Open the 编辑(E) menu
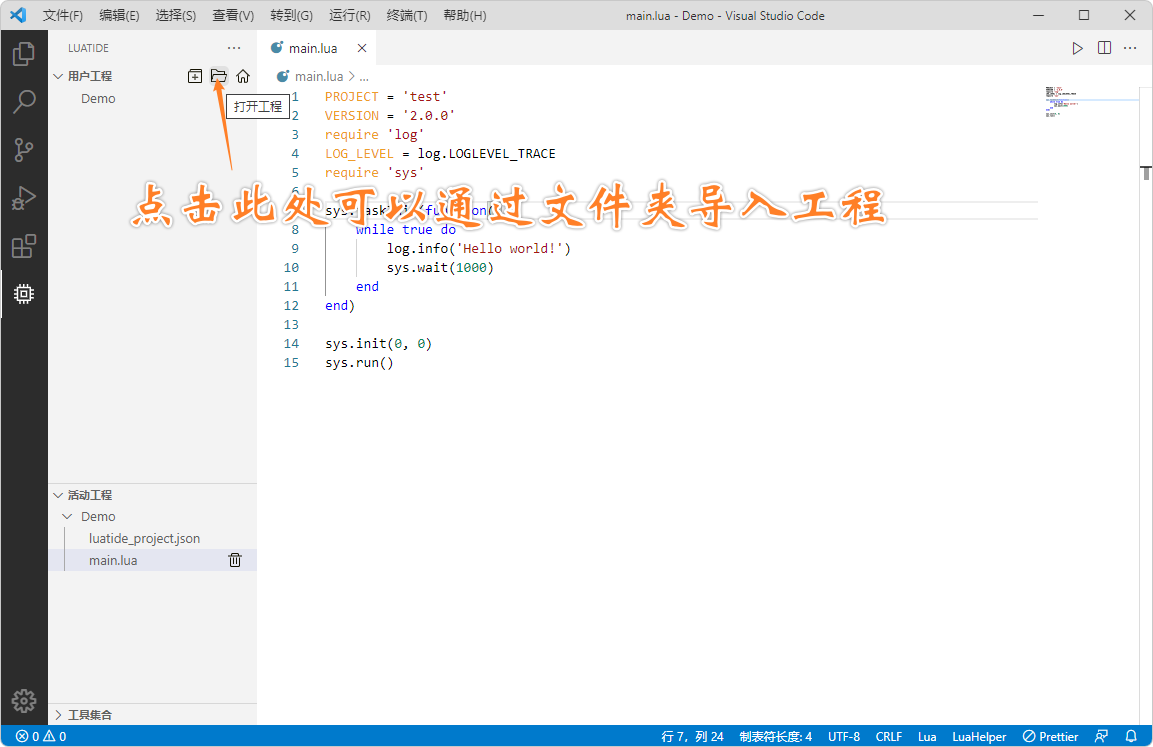 tap(119, 15)
